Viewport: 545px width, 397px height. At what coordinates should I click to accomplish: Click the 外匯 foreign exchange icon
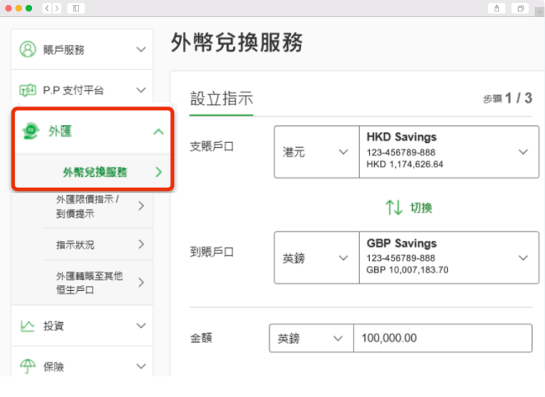31,131
